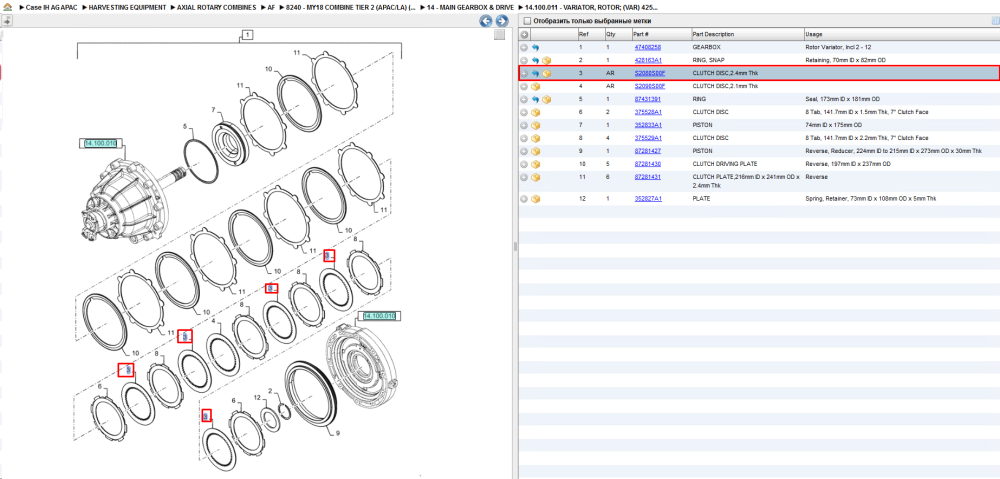1000x479 pixels.
Task: Click the next figure blue arrow
Action: coord(502,21)
